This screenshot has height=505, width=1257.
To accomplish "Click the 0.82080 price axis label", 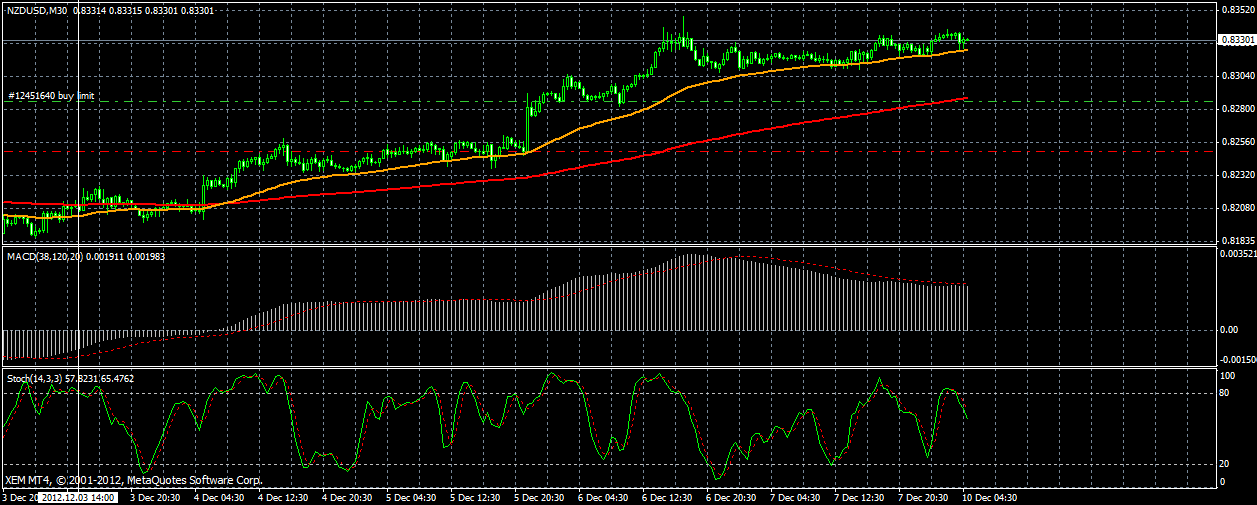I will (x=1236, y=208).
